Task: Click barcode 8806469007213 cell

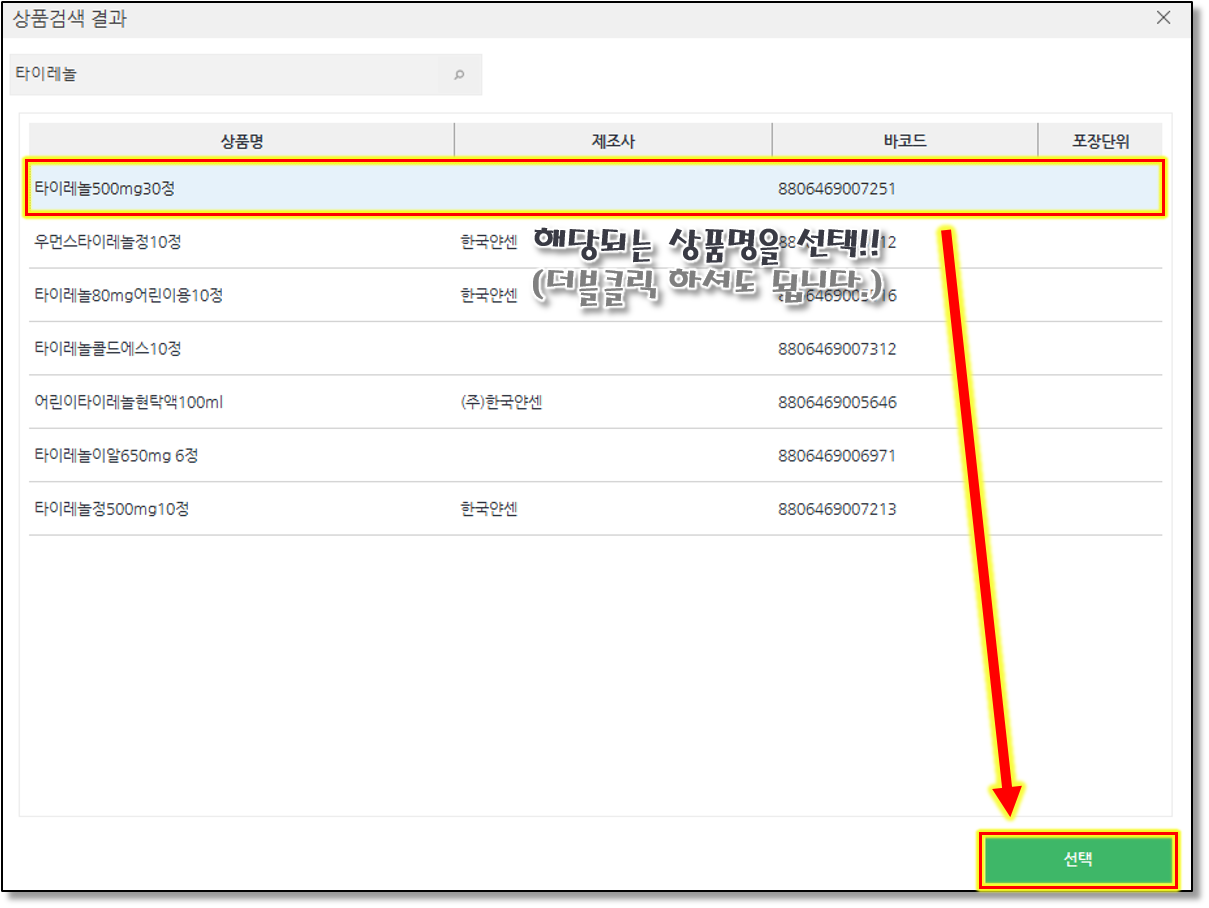Action: (x=837, y=509)
